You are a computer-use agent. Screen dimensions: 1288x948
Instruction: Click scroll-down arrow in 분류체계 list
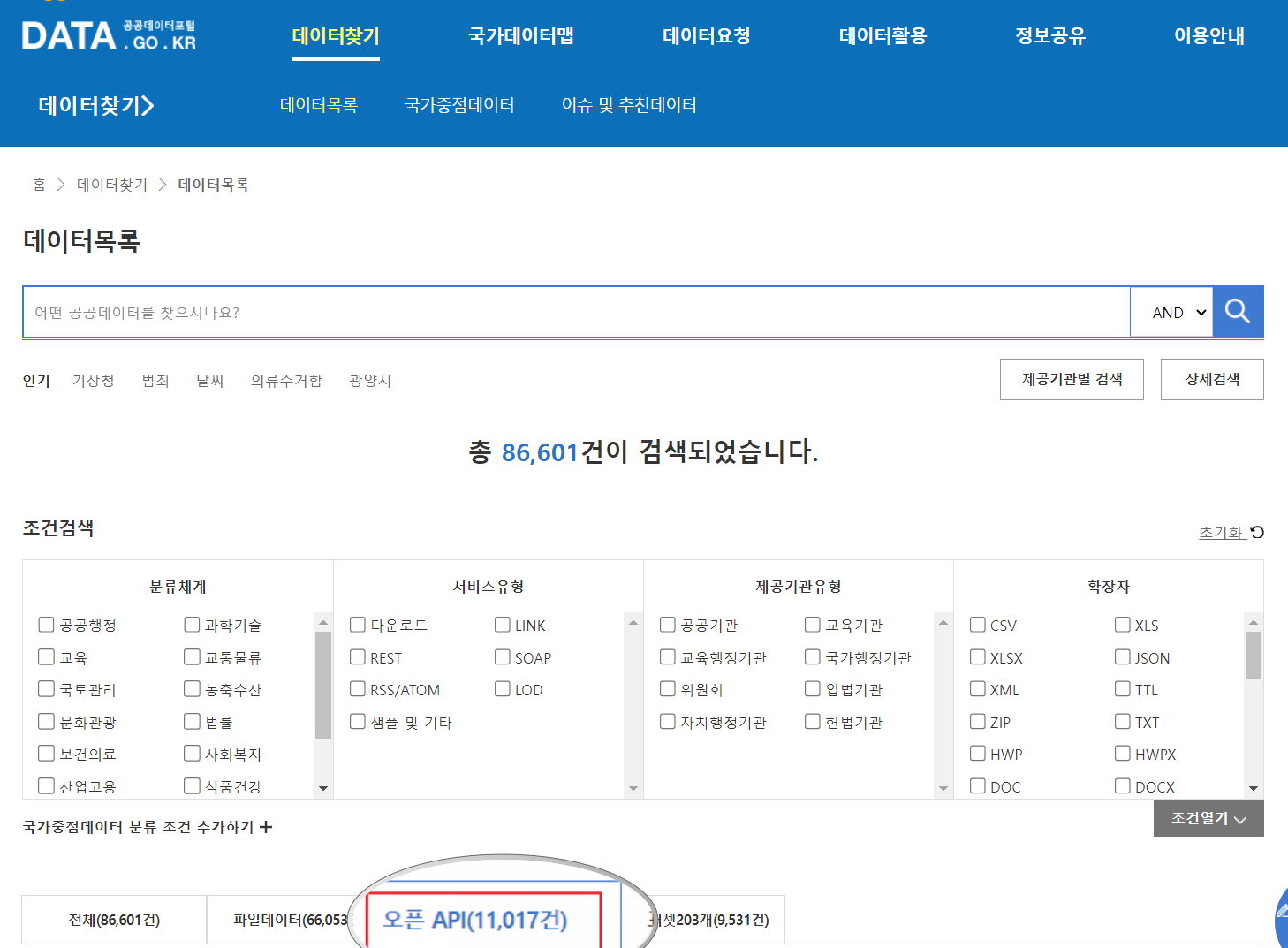(x=323, y=788)
